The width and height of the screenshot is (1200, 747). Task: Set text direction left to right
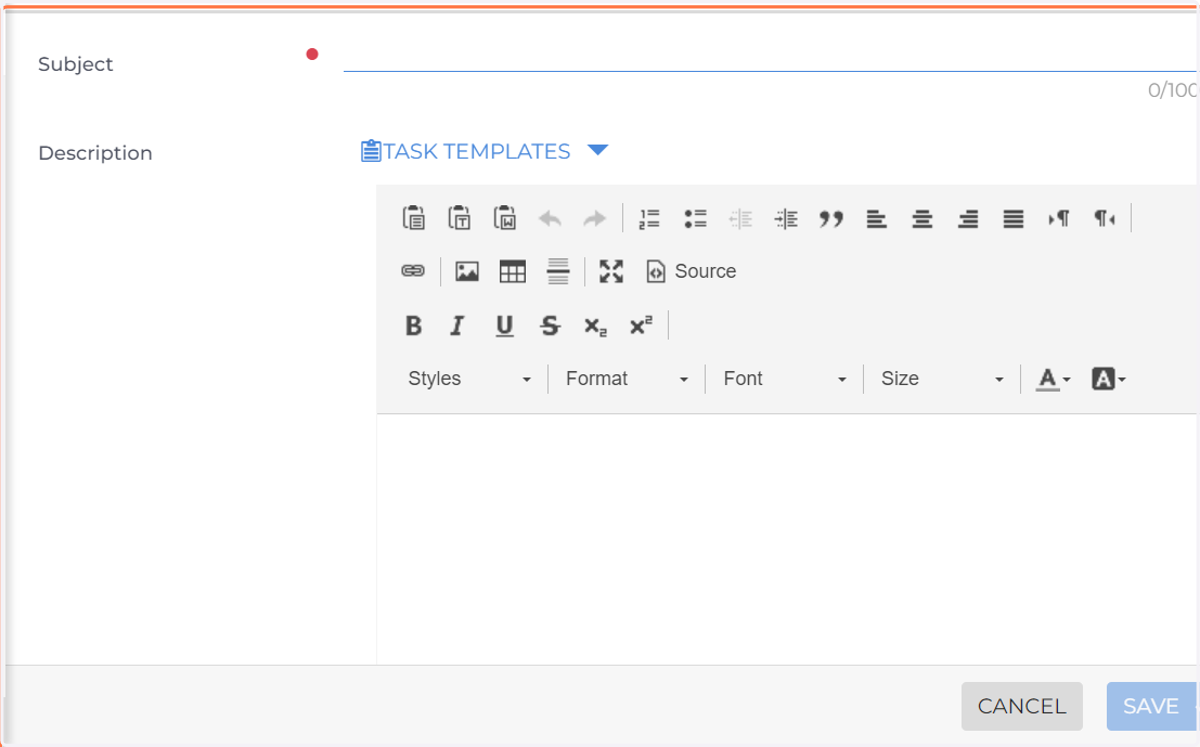pos(1059,218)
